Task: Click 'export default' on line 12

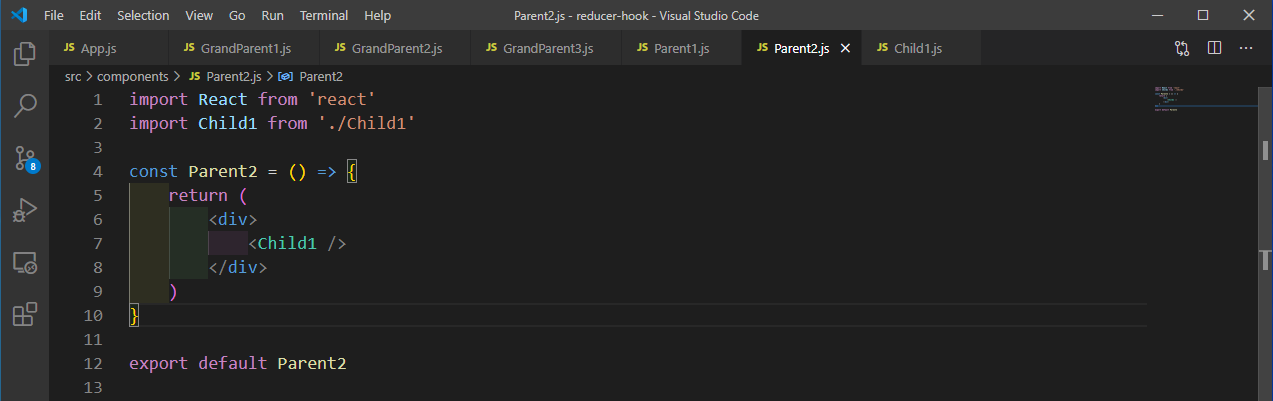Action: [198, 364]
